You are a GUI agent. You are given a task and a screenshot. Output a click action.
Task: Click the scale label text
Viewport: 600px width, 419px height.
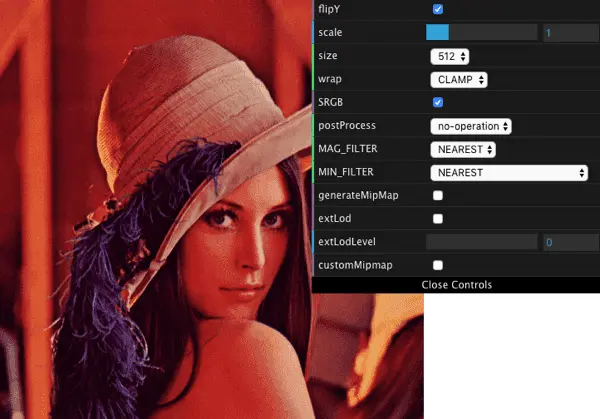point(330,33)
